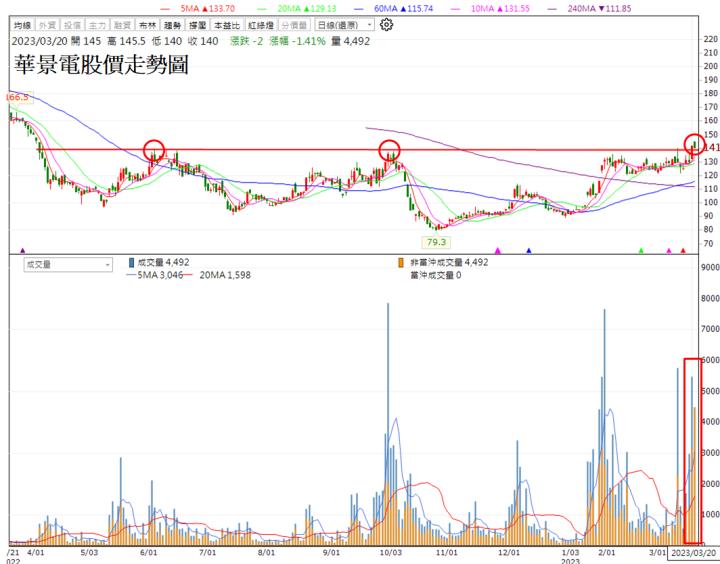The image size is (720, 564).
Task: Click the magenta triangle marker before 12/01
Action: point(497,251)
